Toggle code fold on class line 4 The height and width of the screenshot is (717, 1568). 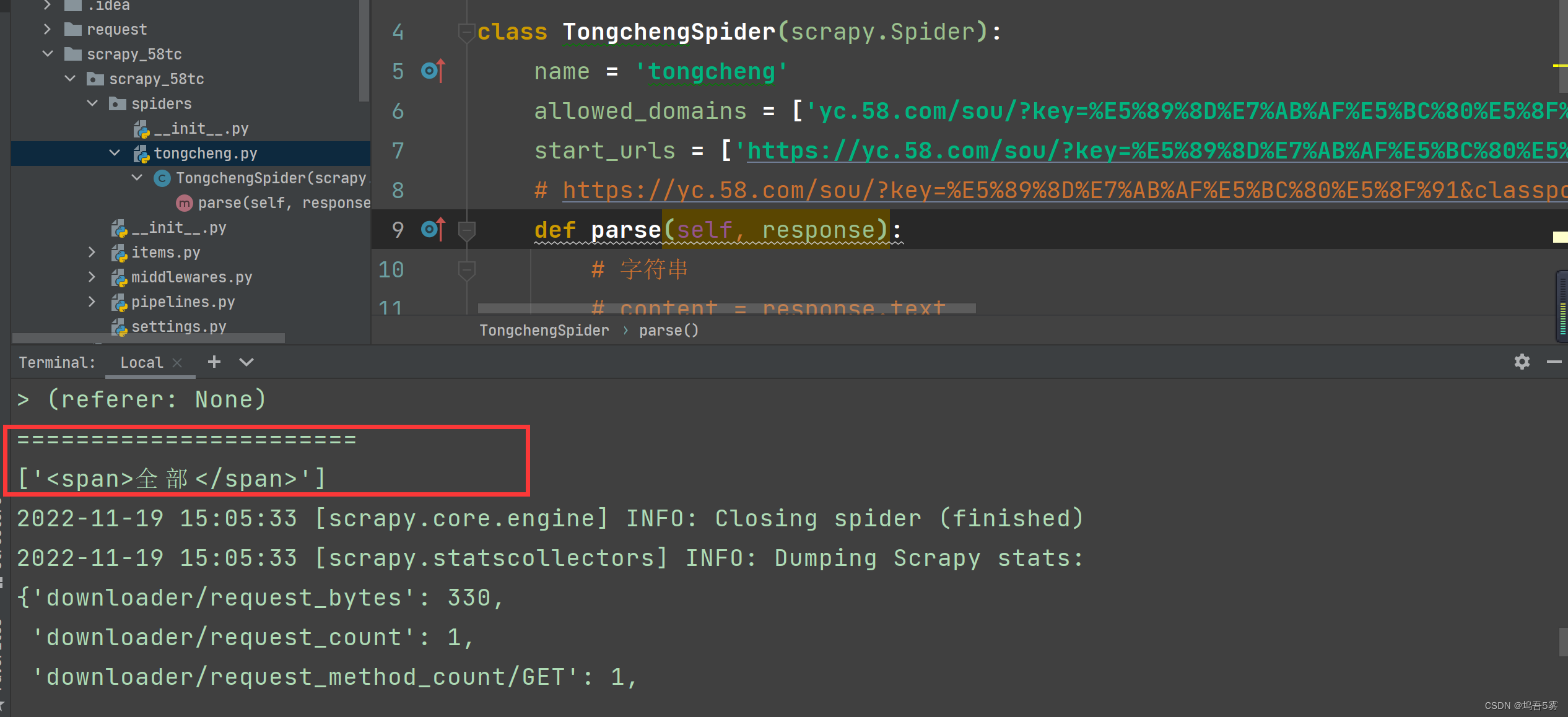pos(466,32)
